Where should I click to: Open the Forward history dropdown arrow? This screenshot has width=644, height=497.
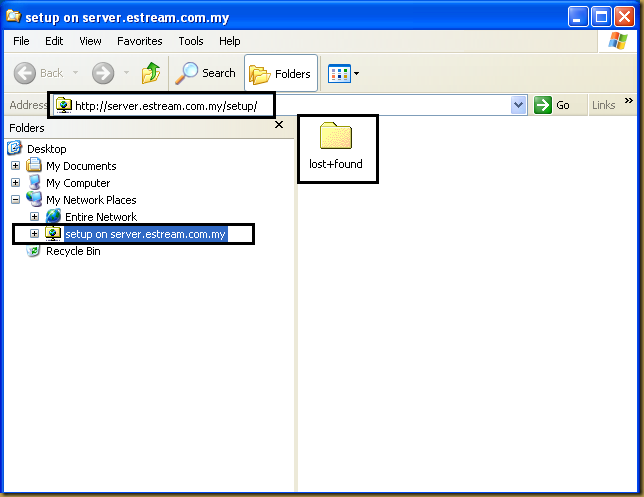coord(126,73)
